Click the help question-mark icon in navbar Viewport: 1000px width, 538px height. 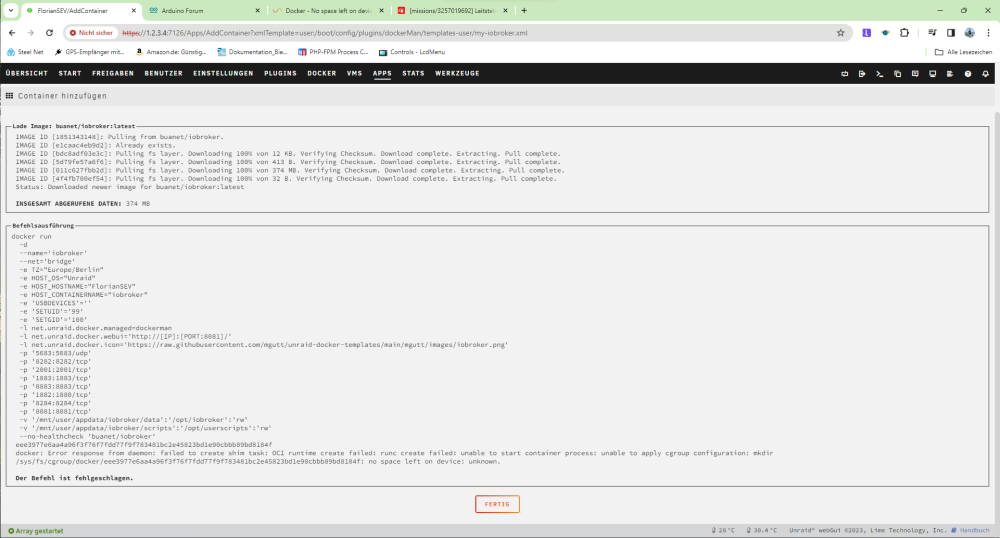(967, 74)
